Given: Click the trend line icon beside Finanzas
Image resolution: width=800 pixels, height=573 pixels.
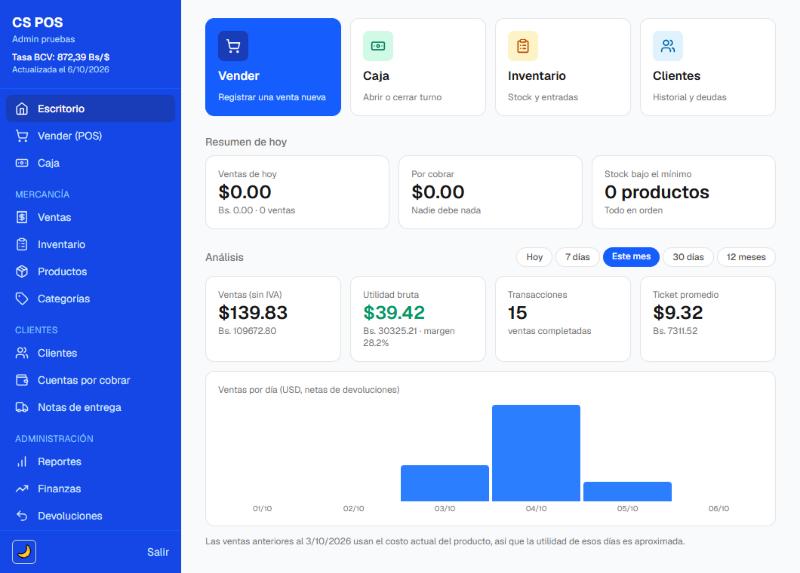Looking at the screenshot, I should click(21, 489).
